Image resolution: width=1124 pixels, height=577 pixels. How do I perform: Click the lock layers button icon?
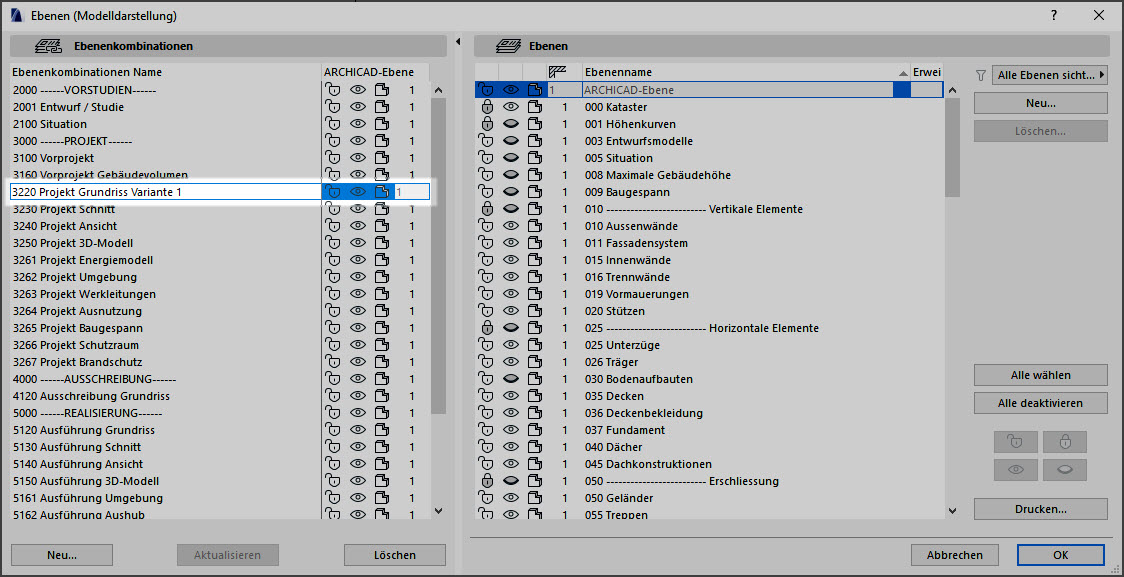1065,442
